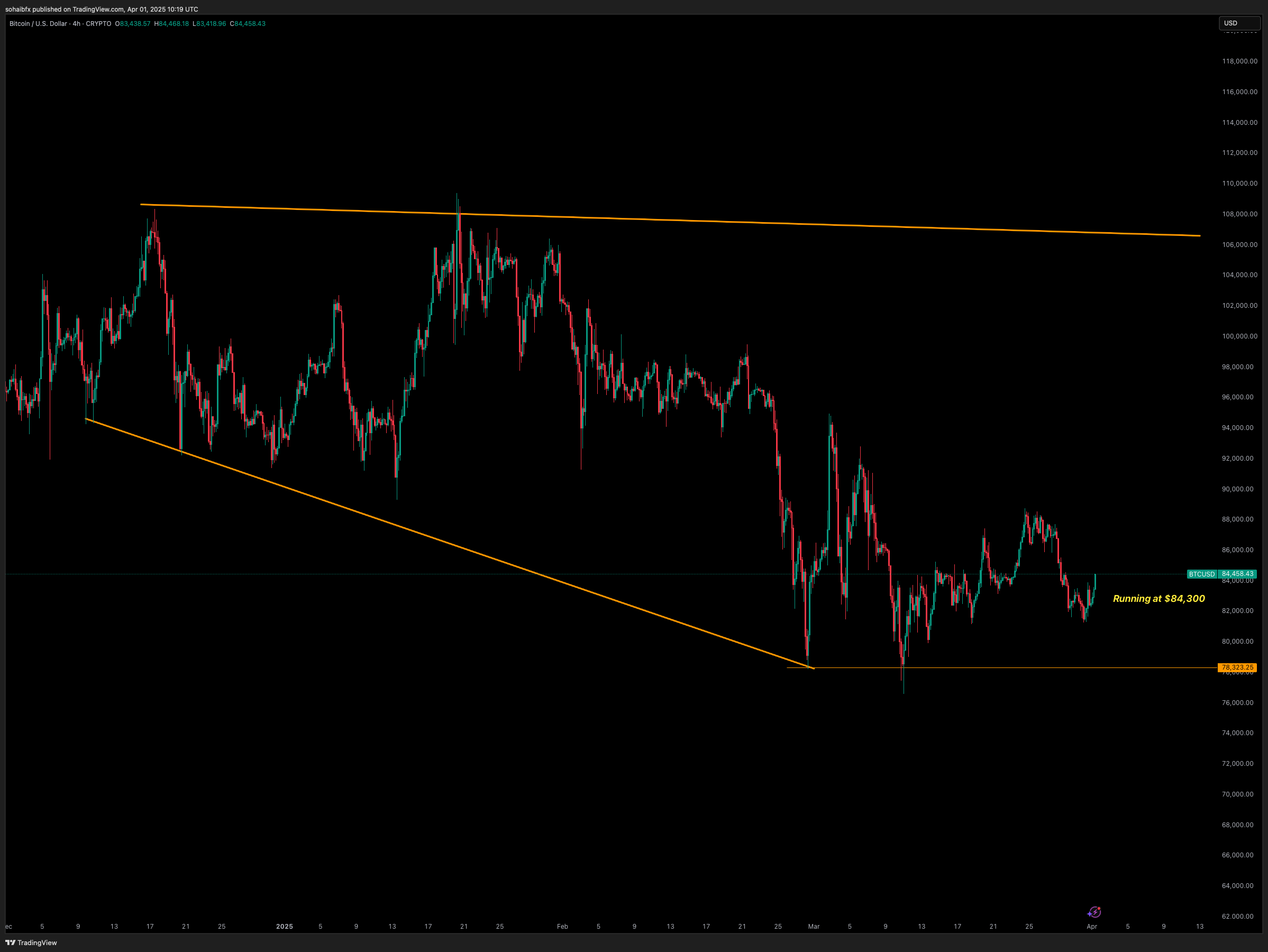Click the 96,000.00 price axis label

click(x=1238, y=397)
